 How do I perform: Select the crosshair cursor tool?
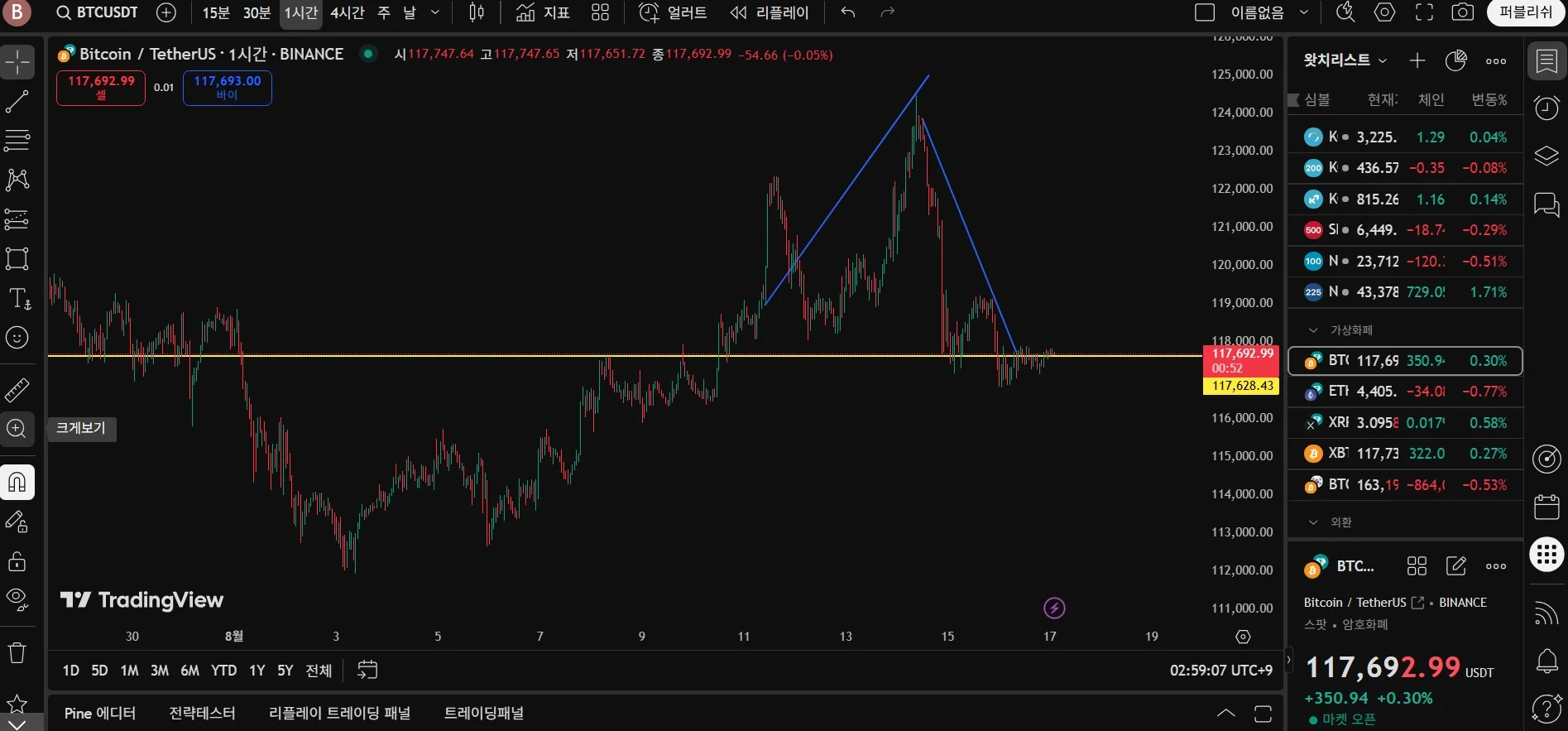[17, 62]
